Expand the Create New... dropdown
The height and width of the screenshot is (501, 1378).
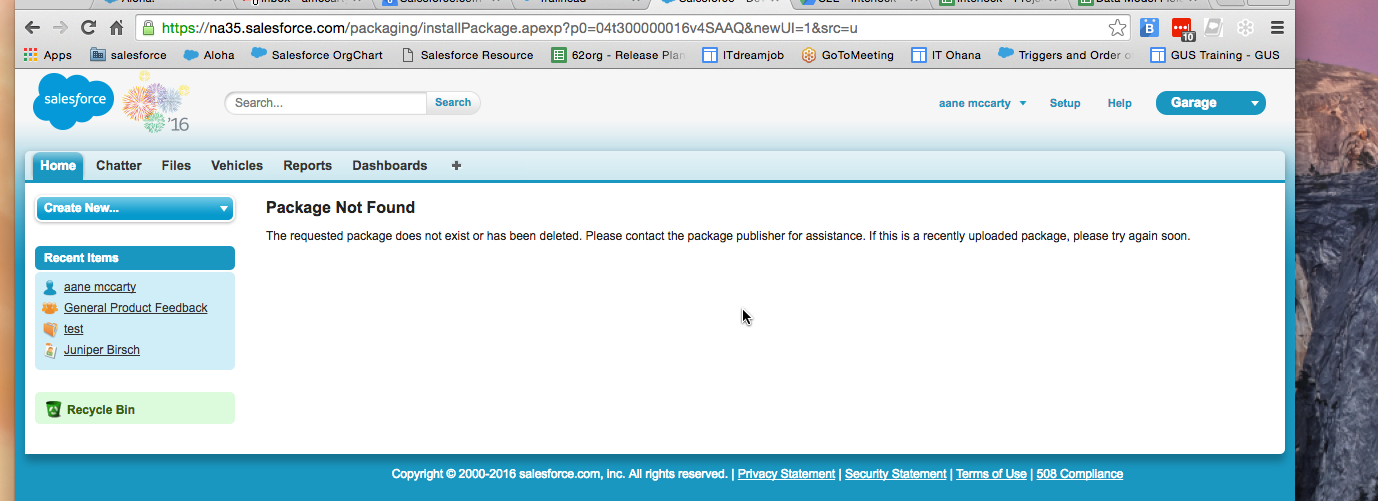pyautogui.click(x=135, y=208)
